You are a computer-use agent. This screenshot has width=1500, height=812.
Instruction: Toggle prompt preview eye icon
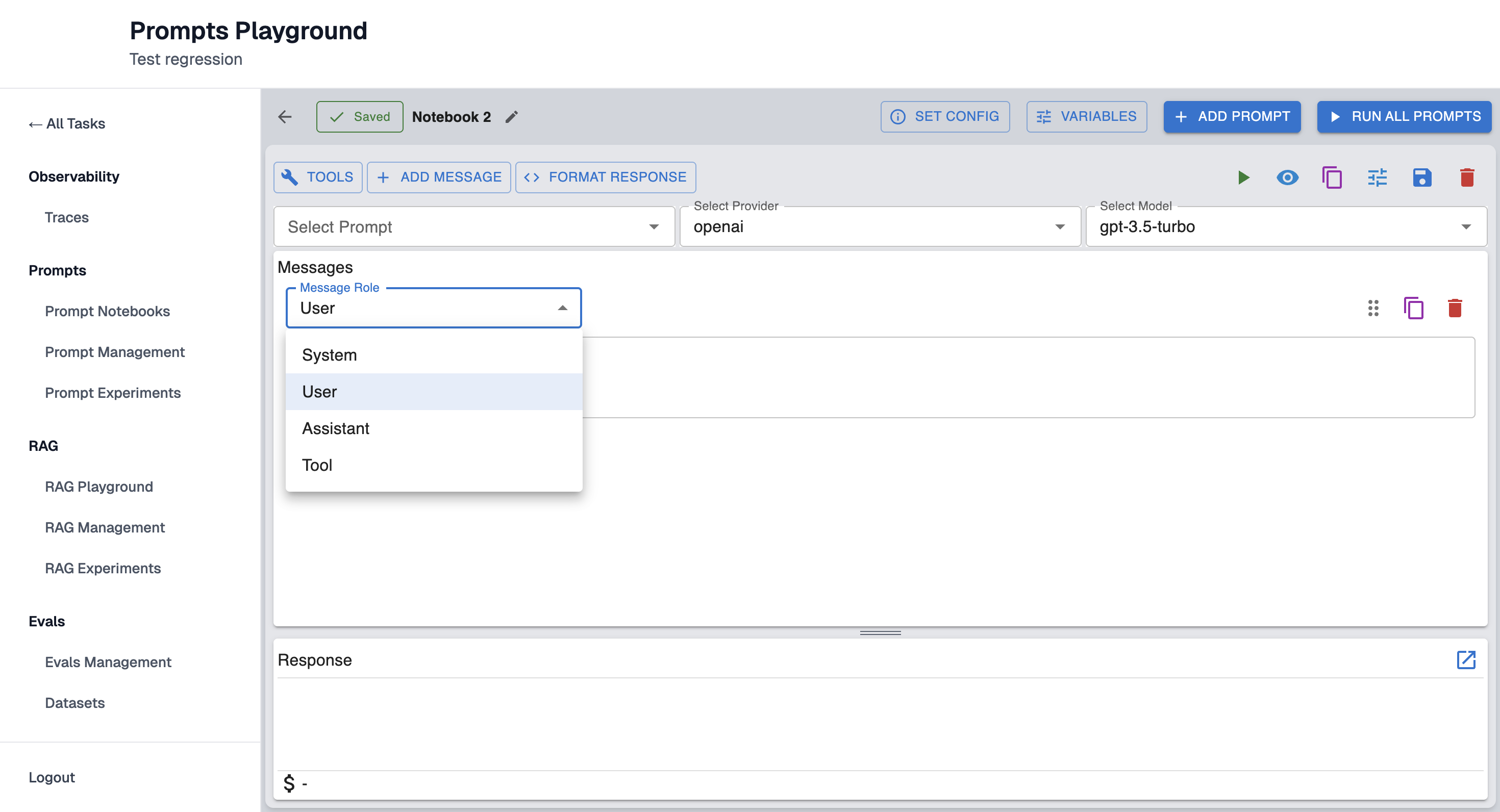[1287, 177]
